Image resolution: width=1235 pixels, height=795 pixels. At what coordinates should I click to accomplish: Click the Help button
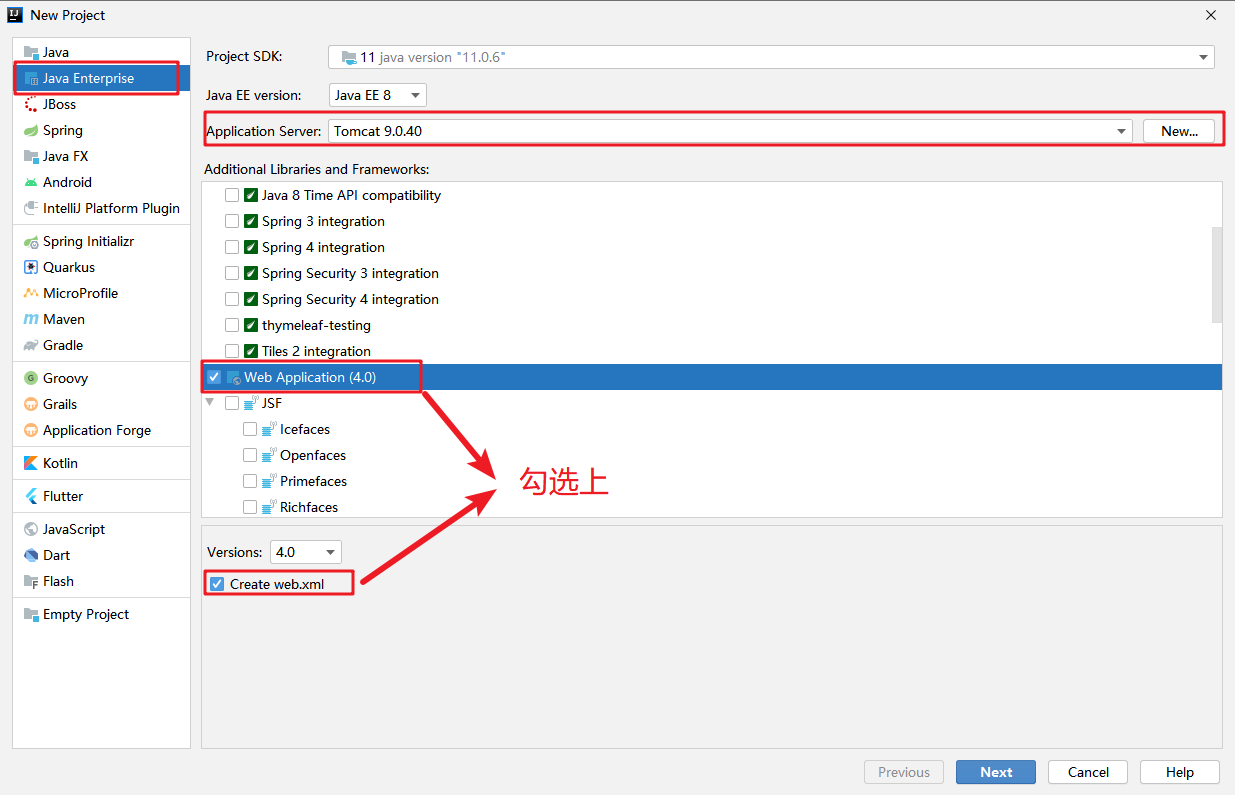[1180, 772]
